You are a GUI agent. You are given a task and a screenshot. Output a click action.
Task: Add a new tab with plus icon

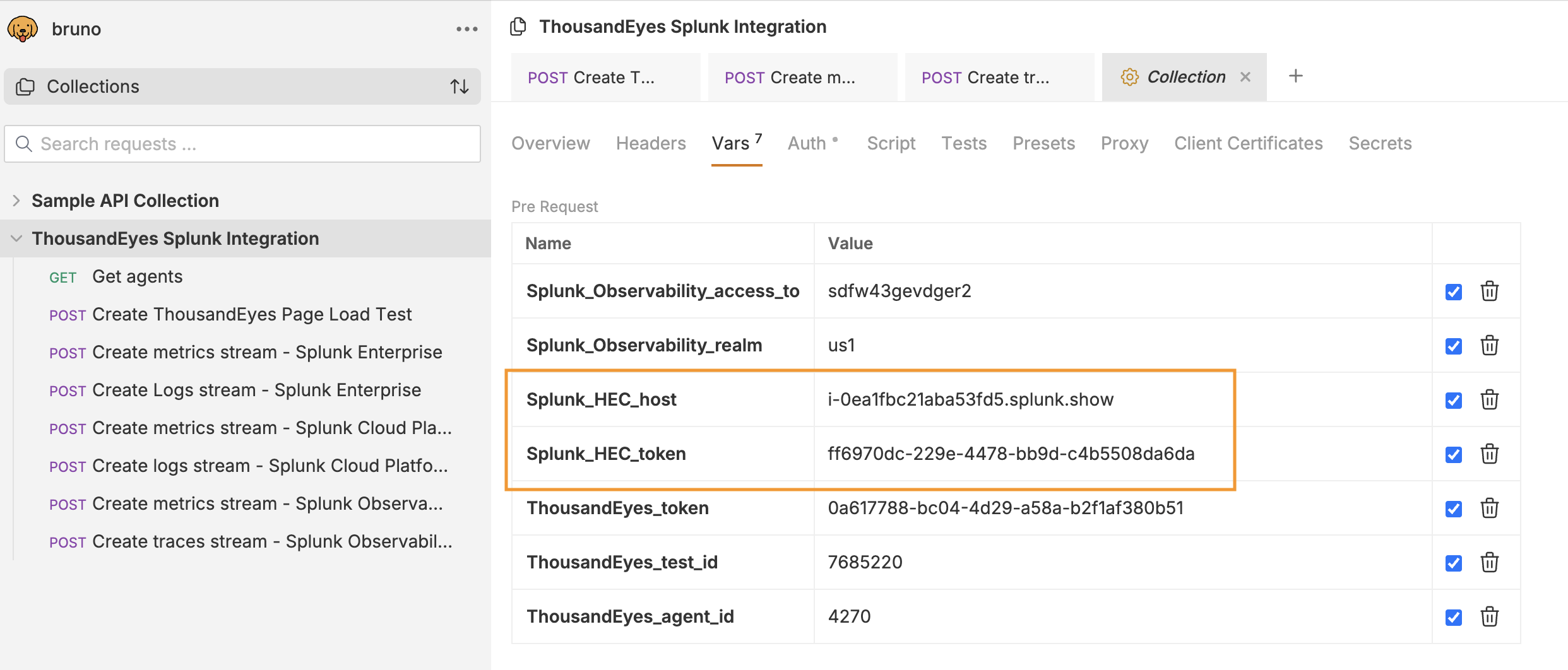point(1295,76)
